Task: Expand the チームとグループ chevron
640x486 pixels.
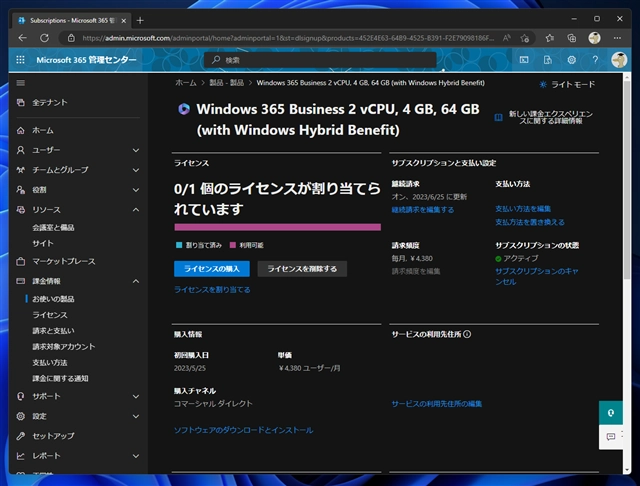Action: coord(136,170)
